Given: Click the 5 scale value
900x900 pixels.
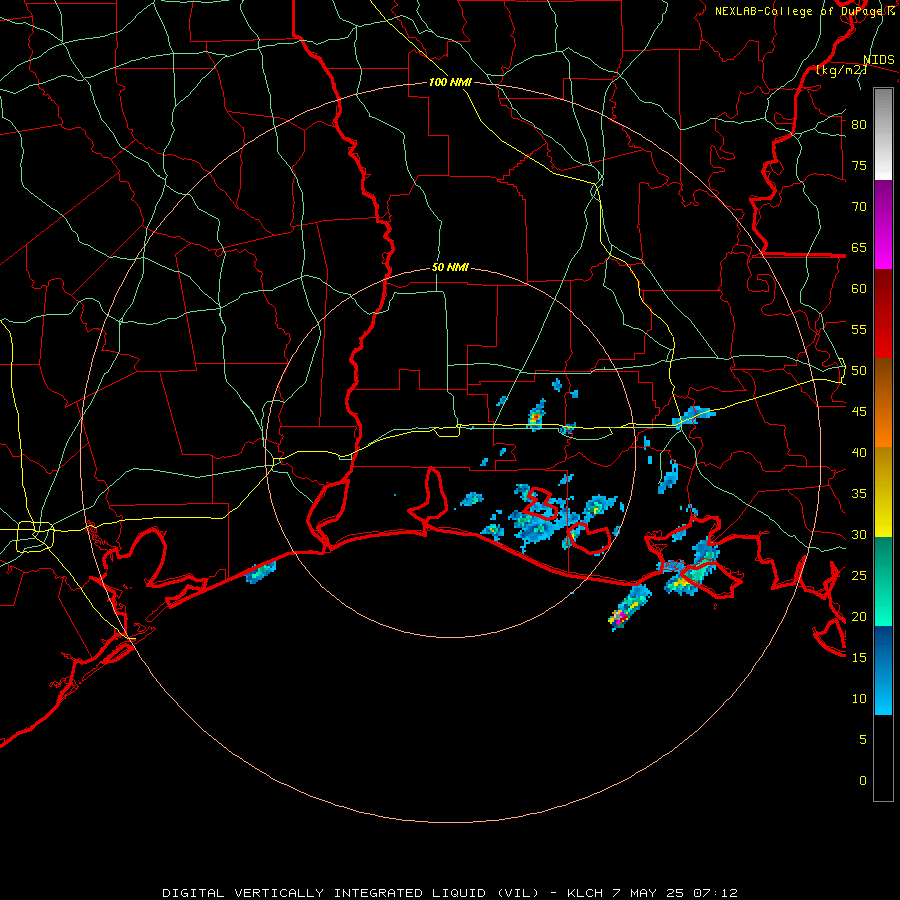Looking at the screenshot, I should click(x=863, y=740).
